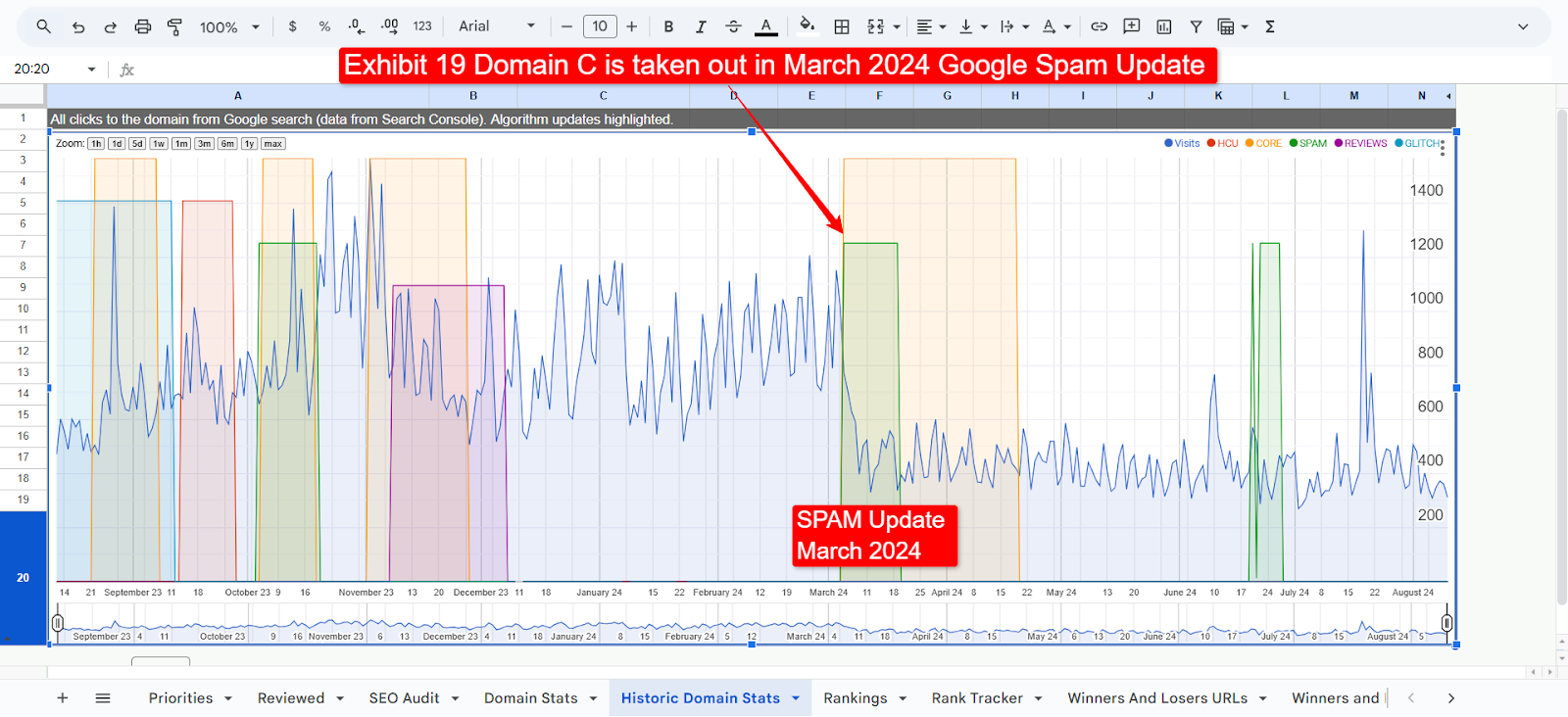
Task: Set chart zoom to 1h
Action: 96,144
